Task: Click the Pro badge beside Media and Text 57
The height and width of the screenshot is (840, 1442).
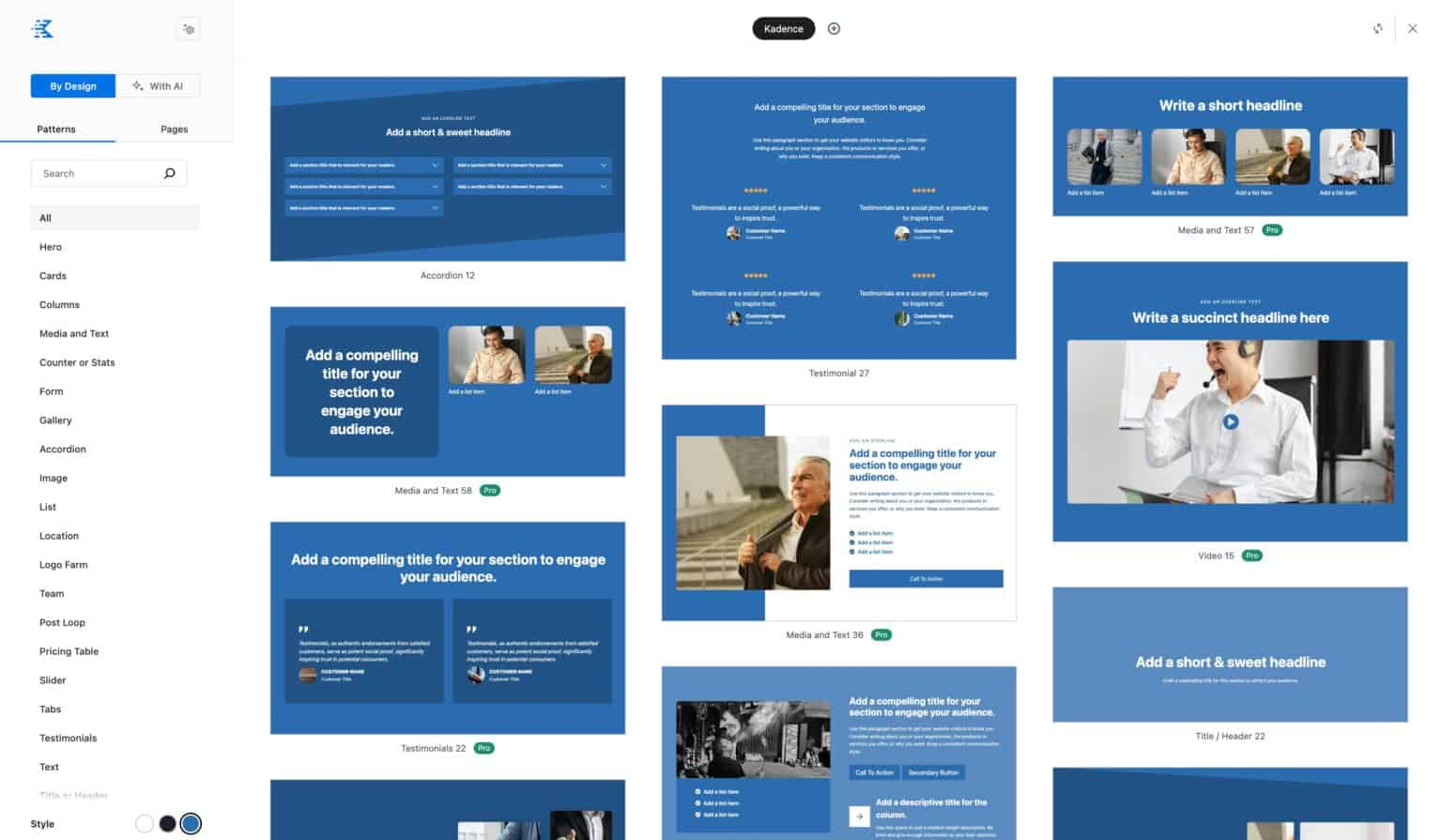Action: (x=1272, y=230)
